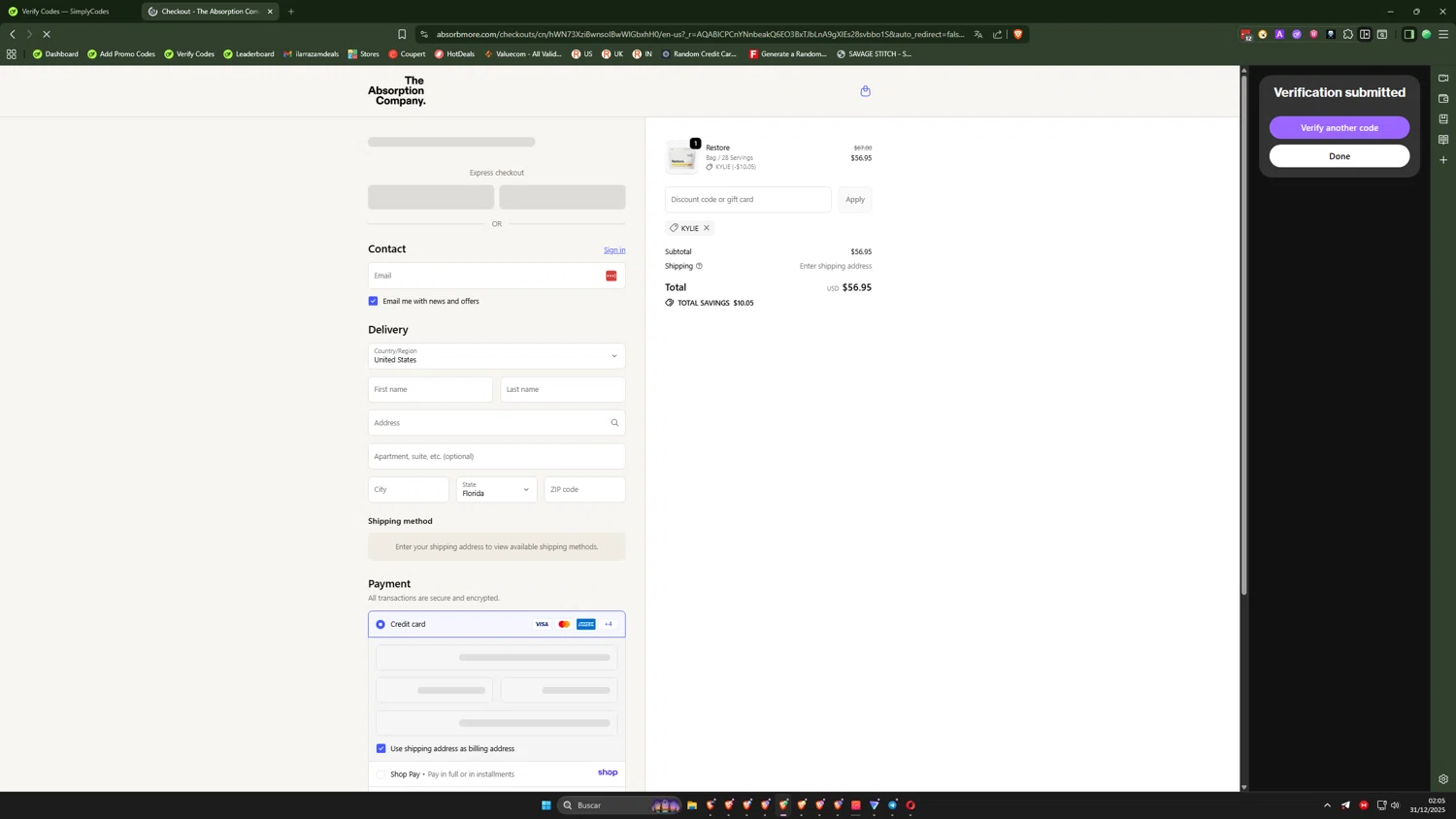
Task: Open the Leaderboard bookmark
Action: [248, 54]
